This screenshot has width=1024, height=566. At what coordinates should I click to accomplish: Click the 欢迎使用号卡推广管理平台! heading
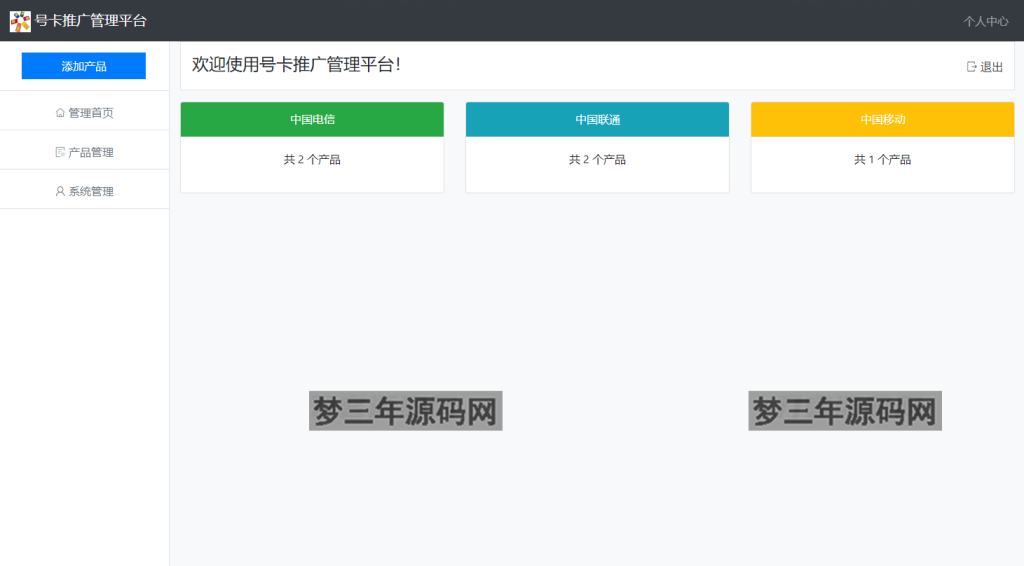(x=296, y=65)
